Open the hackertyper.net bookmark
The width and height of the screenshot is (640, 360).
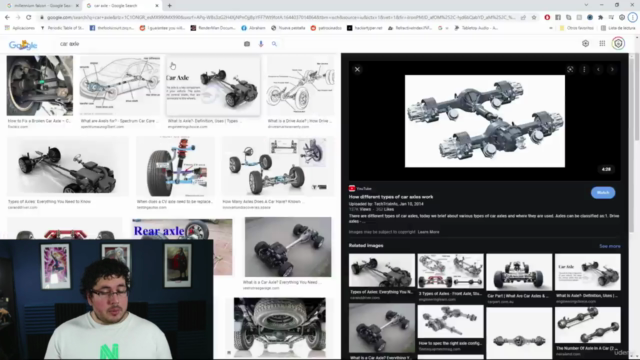pyautogui.click(x=364, y=28)
